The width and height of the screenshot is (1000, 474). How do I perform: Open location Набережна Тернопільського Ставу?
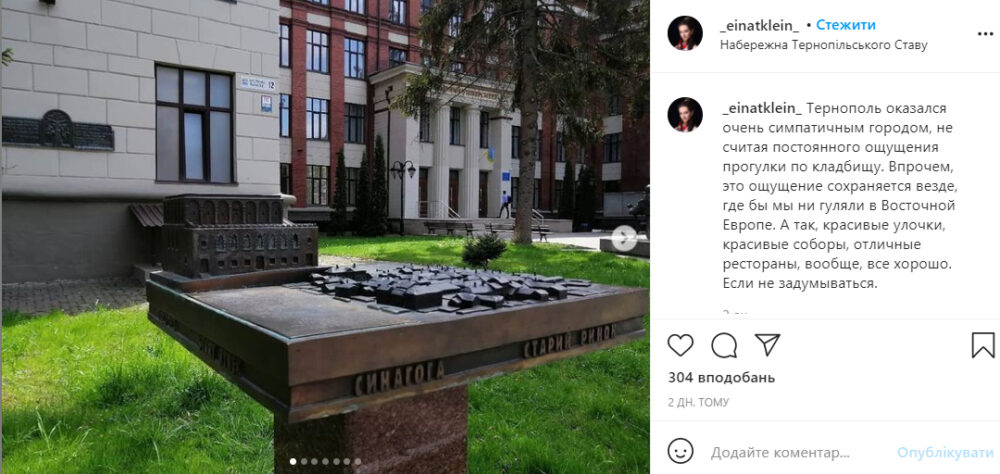pos(823,45)
